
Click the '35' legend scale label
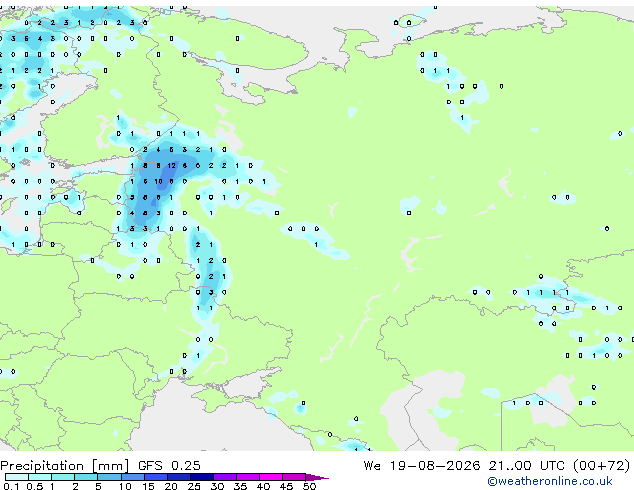click(x=240, y=486)
